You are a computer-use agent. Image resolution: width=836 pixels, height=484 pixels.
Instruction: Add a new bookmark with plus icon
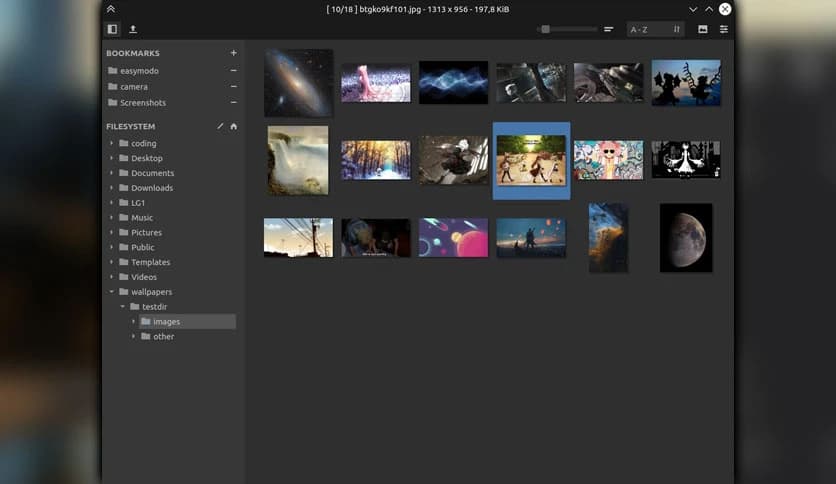[234, 53]
